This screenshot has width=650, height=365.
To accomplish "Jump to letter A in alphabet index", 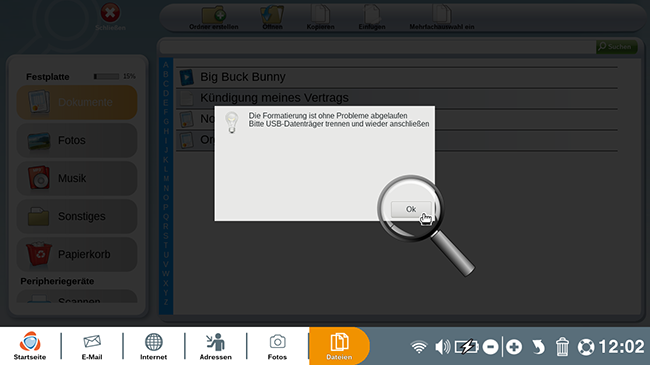I will [166, 65].
